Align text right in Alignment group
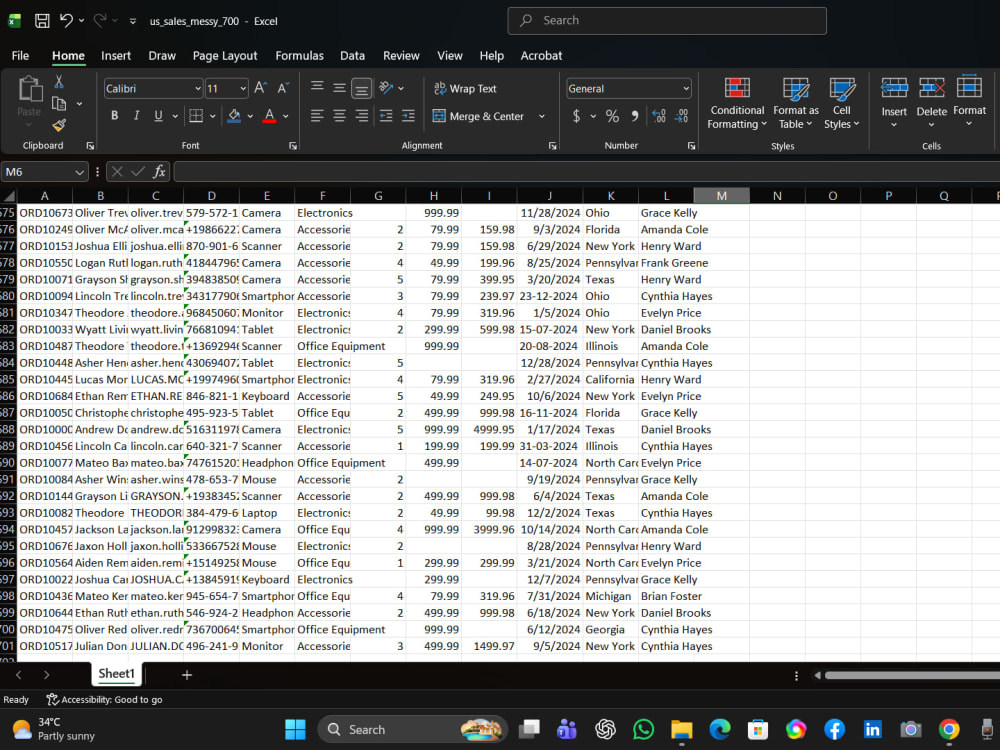The height and width of the screenshot is (750, 1000). tap(362, 116)
